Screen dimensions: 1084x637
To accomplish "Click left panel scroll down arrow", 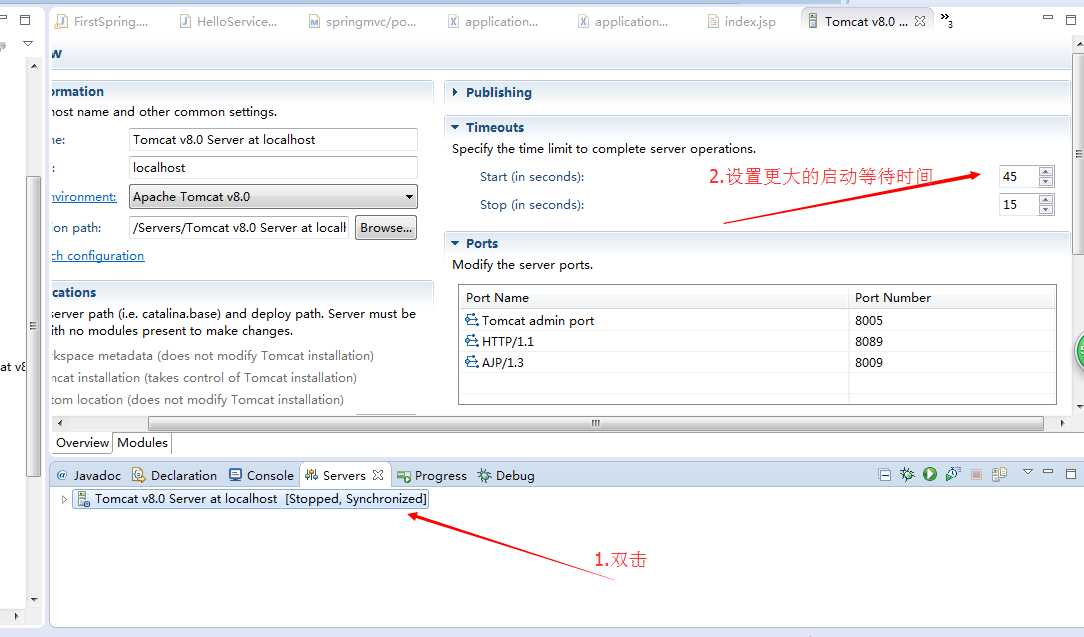I will coord(34,599).
